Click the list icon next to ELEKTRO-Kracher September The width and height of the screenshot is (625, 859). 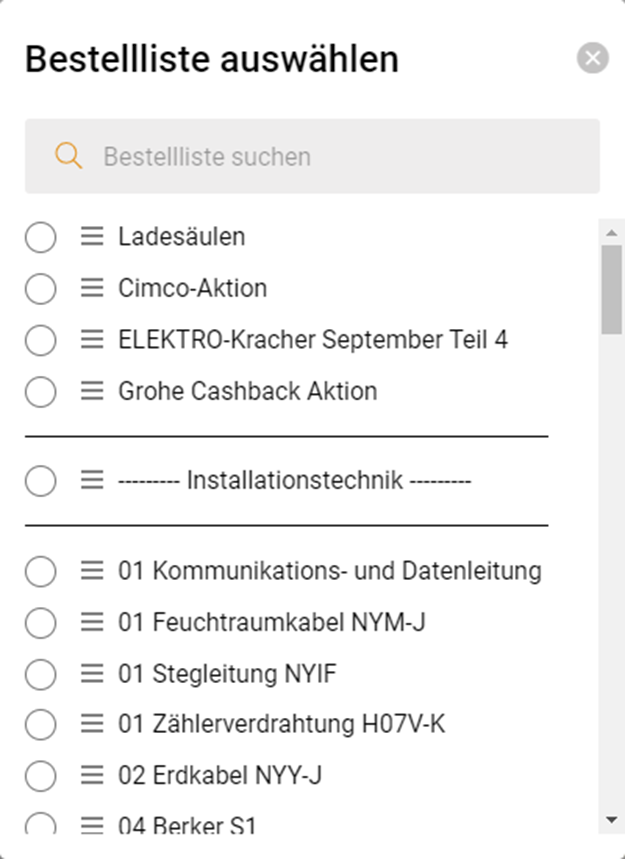92,340
